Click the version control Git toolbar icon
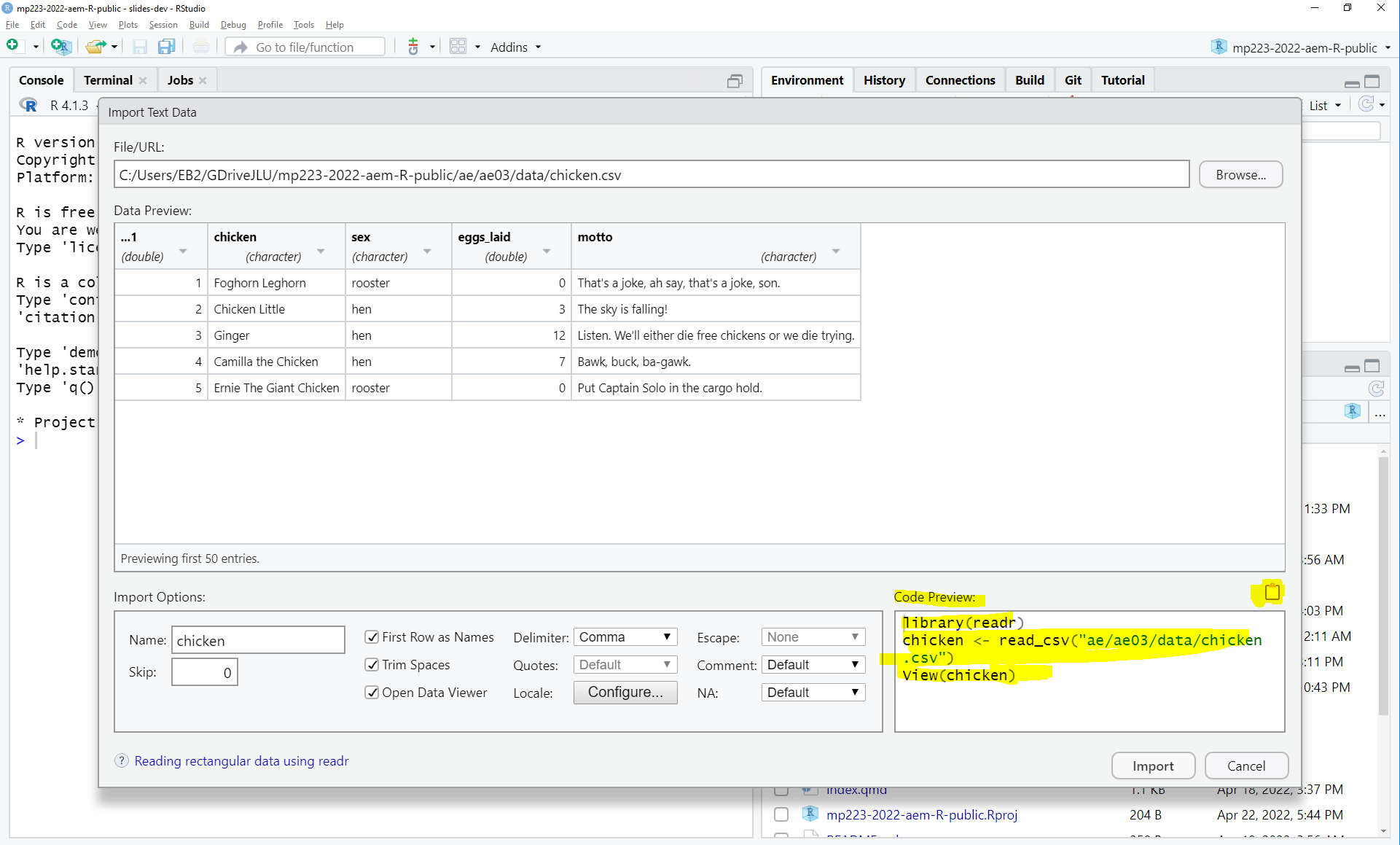 tap(413, 47)
